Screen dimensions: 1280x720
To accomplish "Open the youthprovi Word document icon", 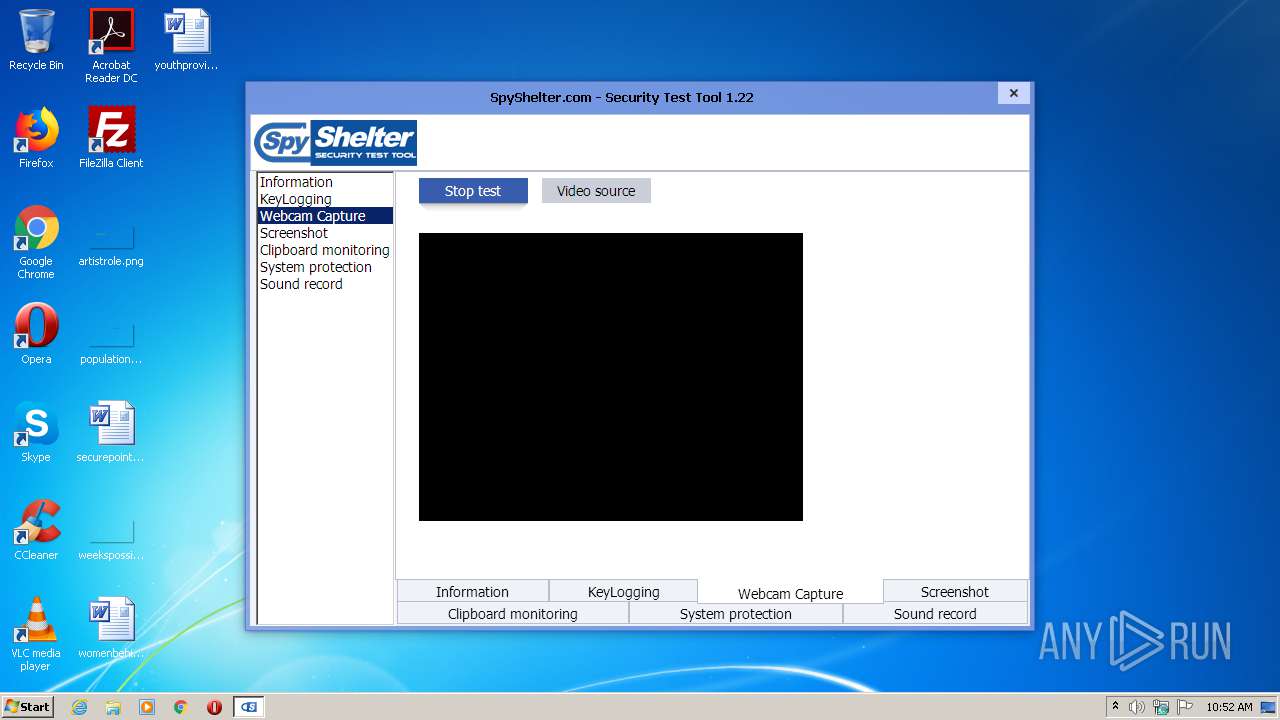I will [186, 40].
